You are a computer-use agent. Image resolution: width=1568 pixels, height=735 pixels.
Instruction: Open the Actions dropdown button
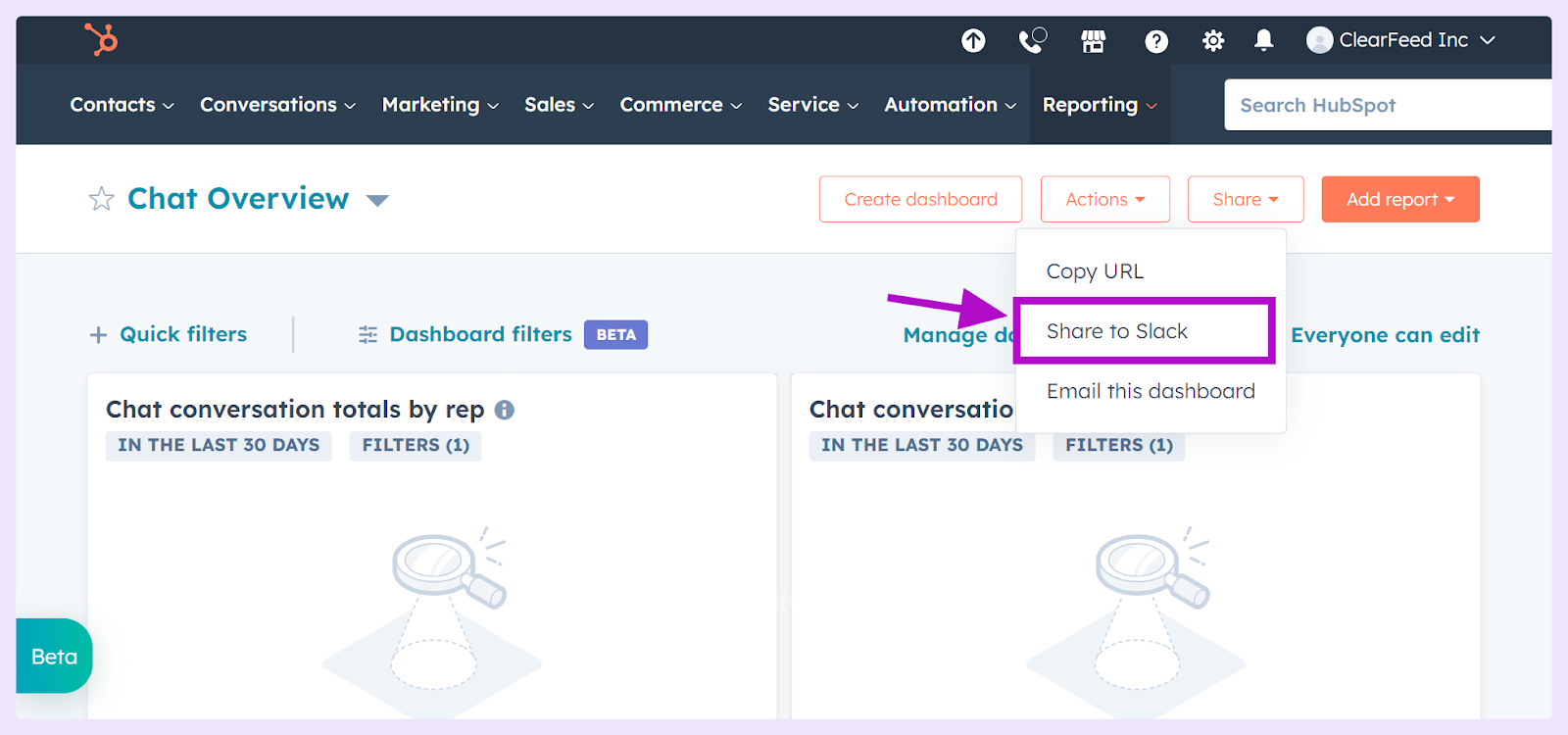click(x=1105, y=199)
